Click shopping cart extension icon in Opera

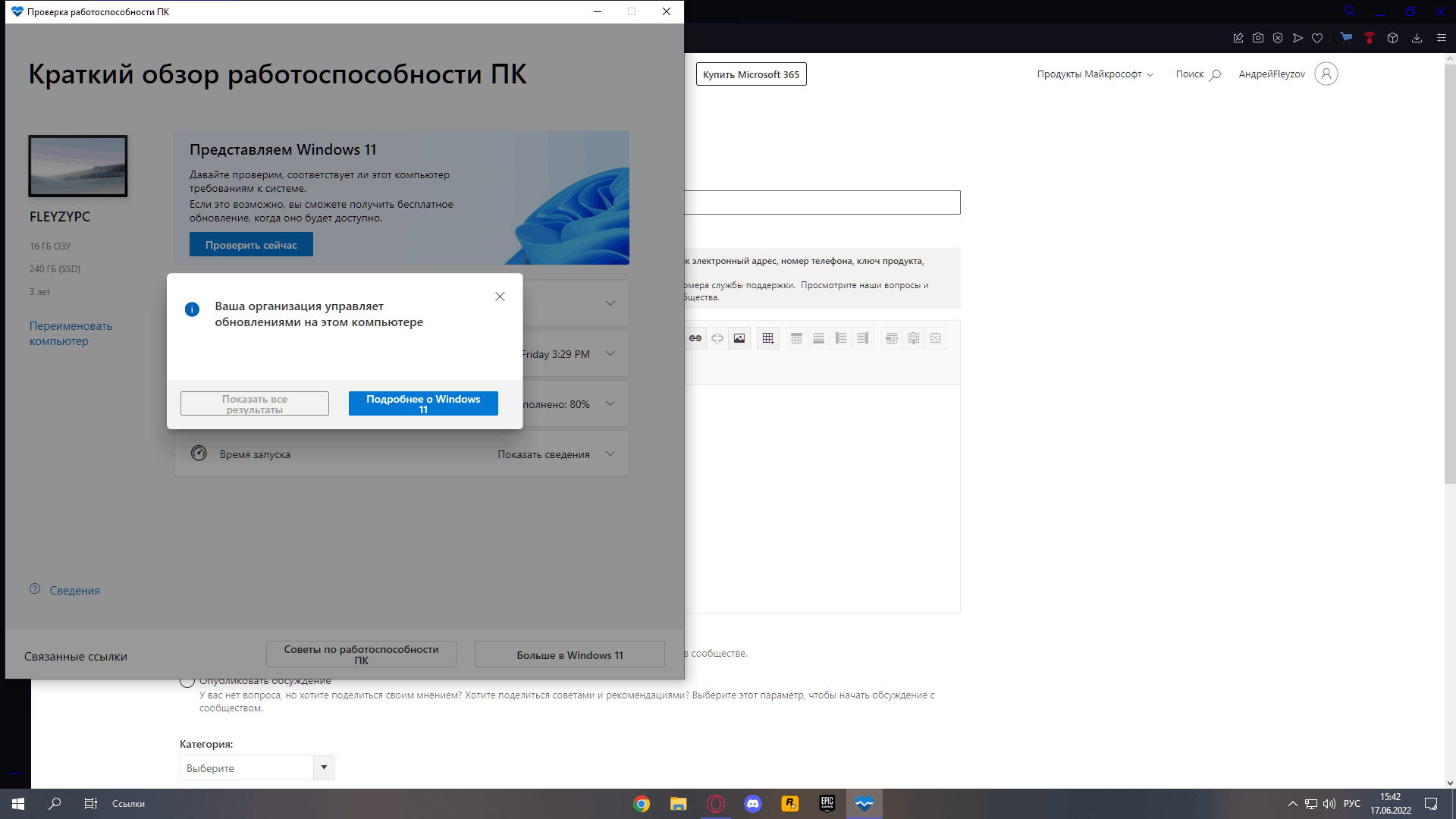(x=1346, y=37)
